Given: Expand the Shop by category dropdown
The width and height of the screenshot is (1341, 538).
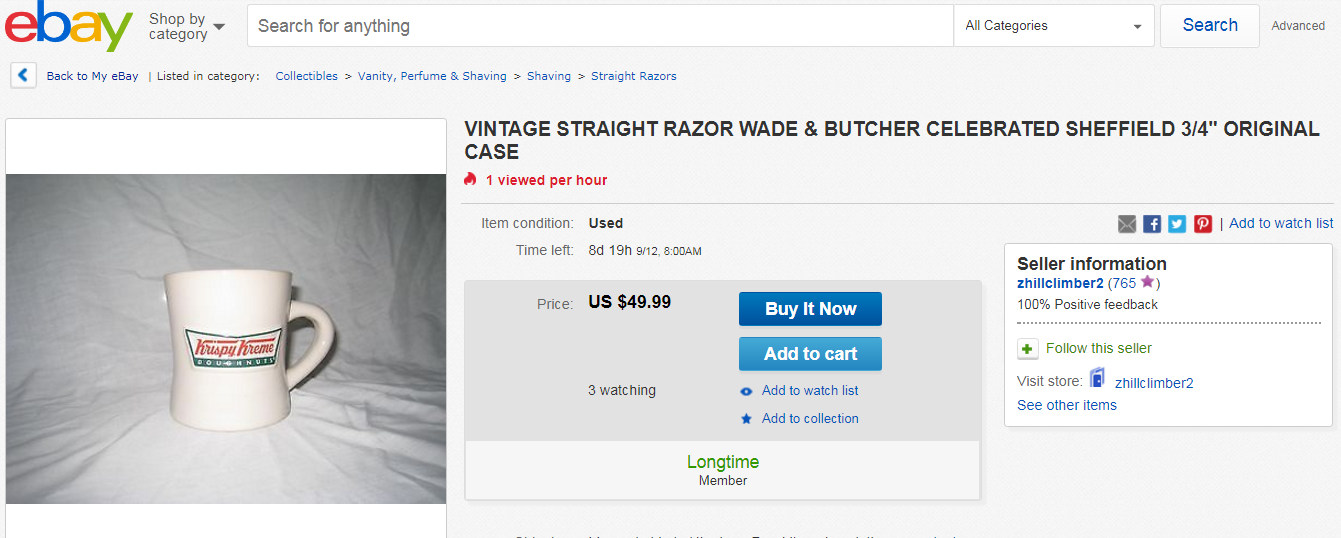Looking at the screenshot, I should 186,26.
